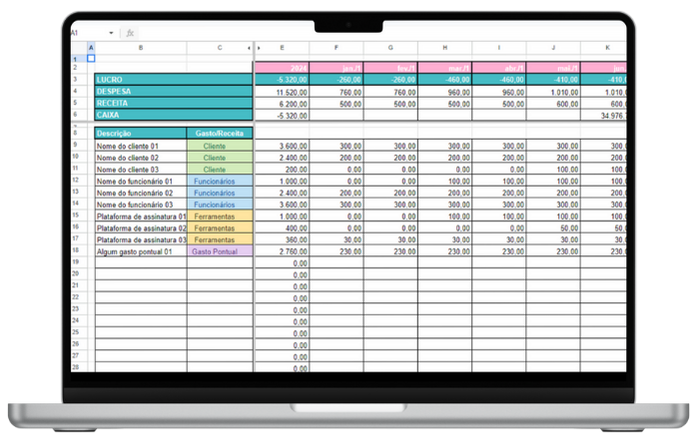700x448 pixels.
Task: Click -5.320,00 in the CAIXA row
Action: point(282,116)
